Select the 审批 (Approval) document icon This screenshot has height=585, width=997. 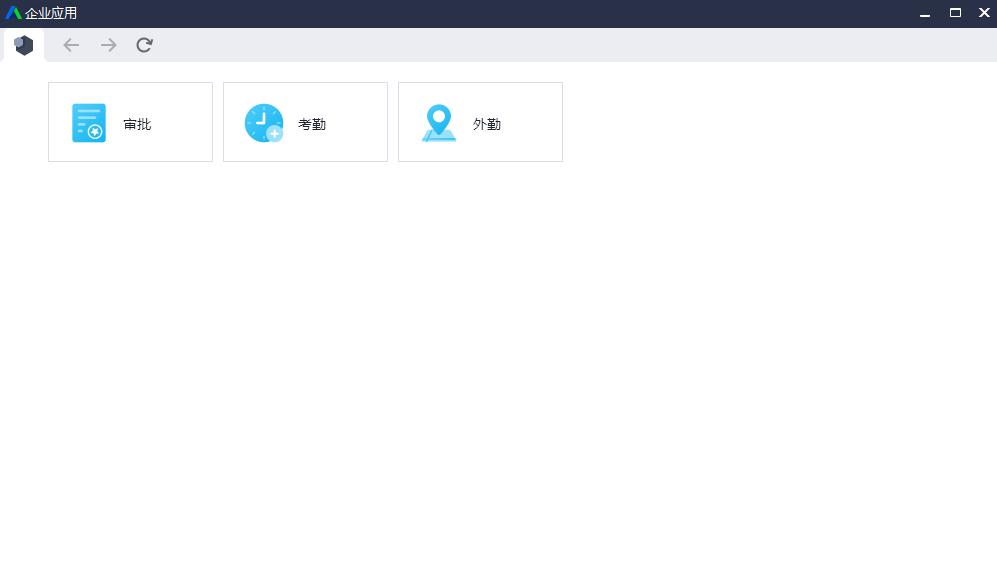point(88,122)
